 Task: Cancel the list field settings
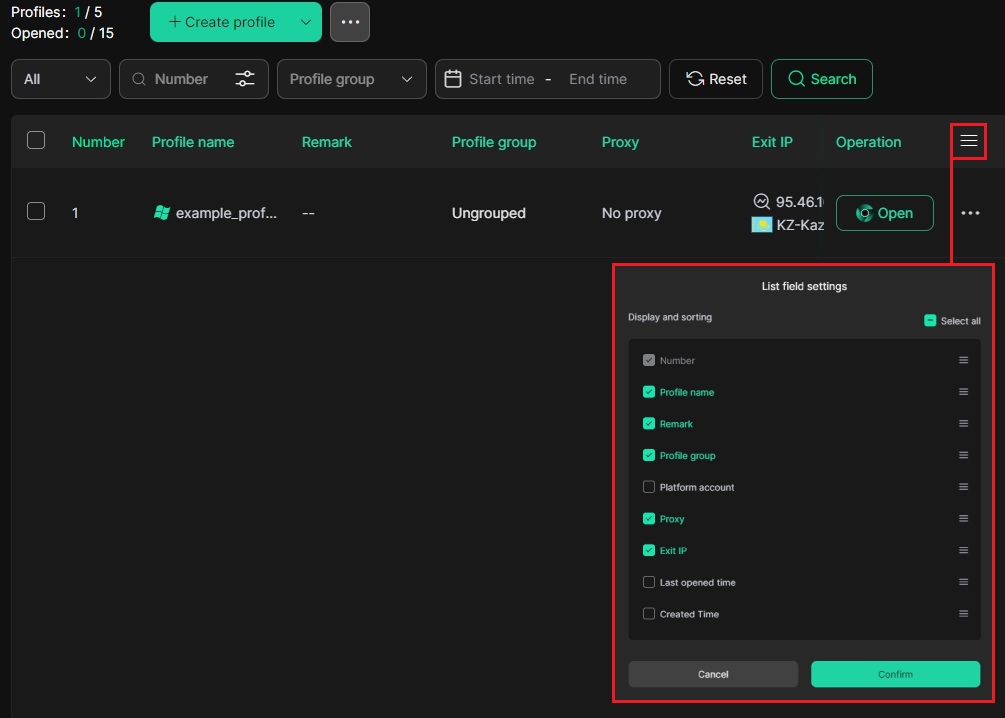713,674
